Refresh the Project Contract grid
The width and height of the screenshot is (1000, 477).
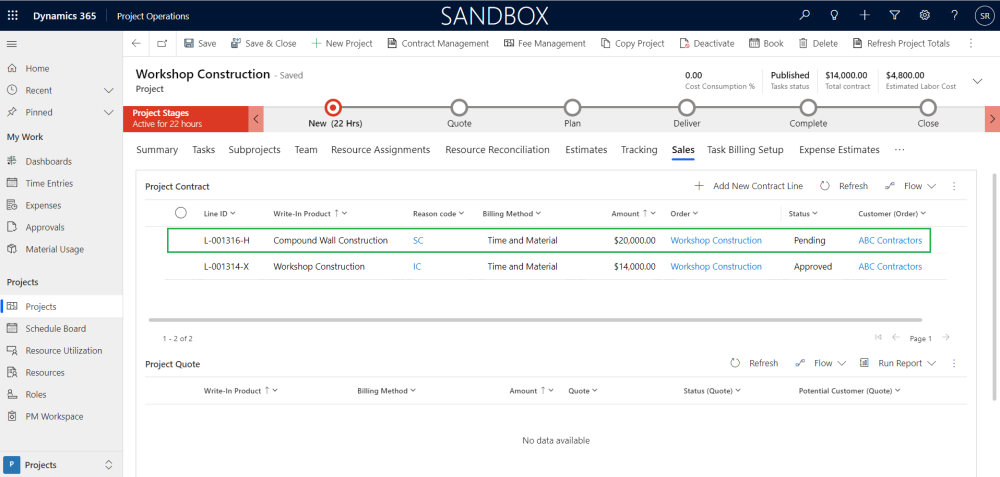tap(844, 186)
